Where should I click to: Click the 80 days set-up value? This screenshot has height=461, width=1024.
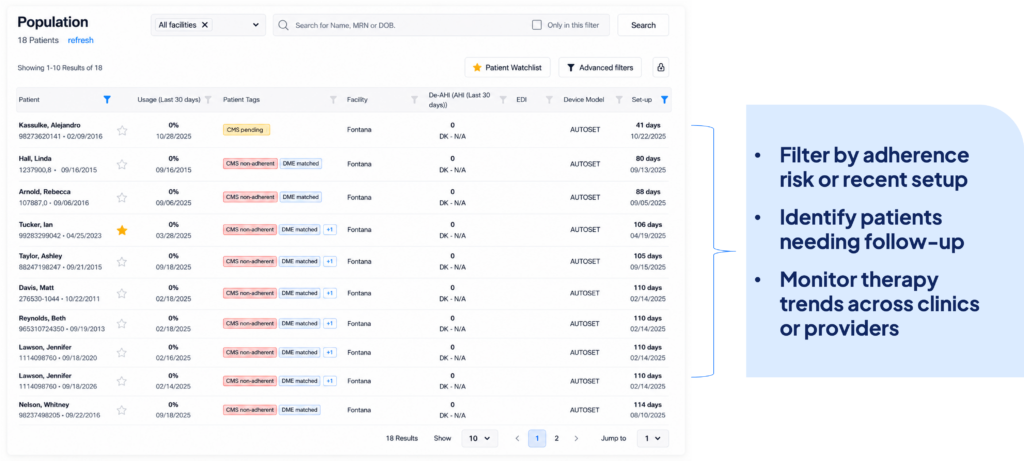(x=648, y=158)
